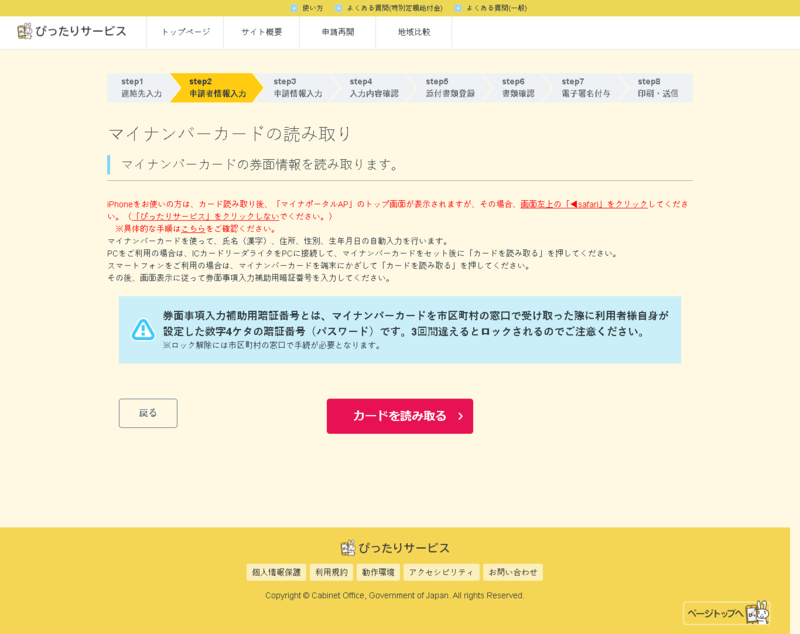
Task: Open よくある質問(特別定額給付金) link
Action: (x=394, y=8)
